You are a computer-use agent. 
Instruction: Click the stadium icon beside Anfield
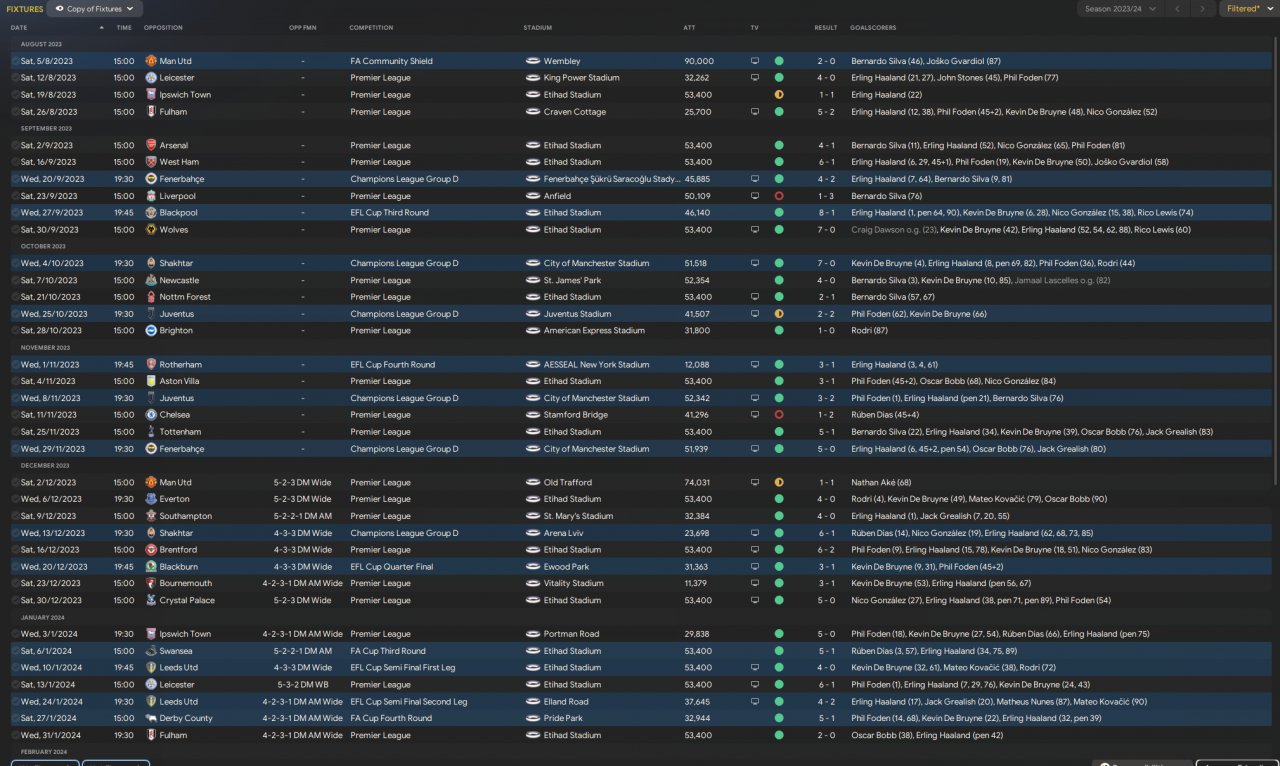[533, 196]
